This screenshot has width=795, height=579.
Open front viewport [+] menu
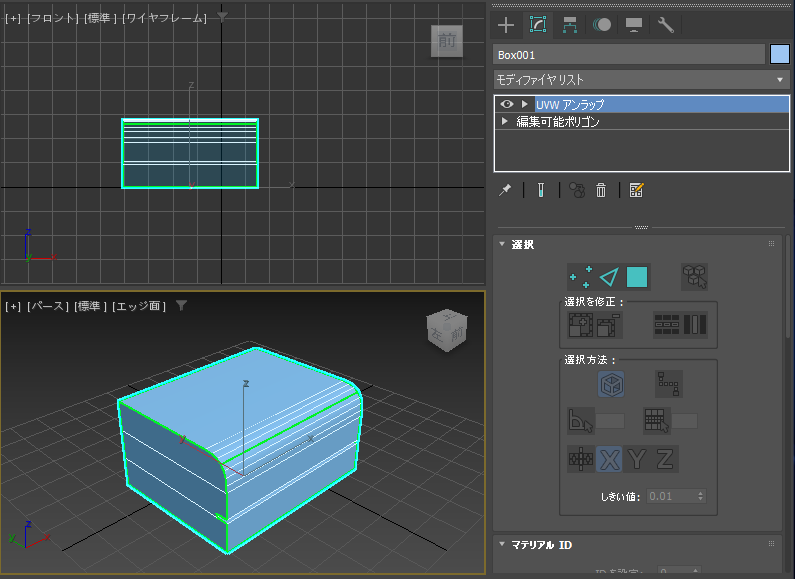pos(13,19)
